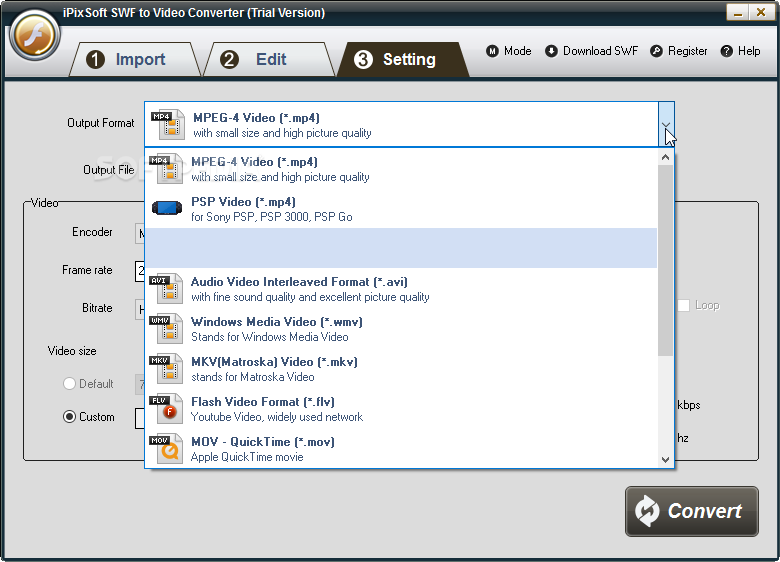Choose MOV - QuickTime (*.mov)

[x=401, y=449]
